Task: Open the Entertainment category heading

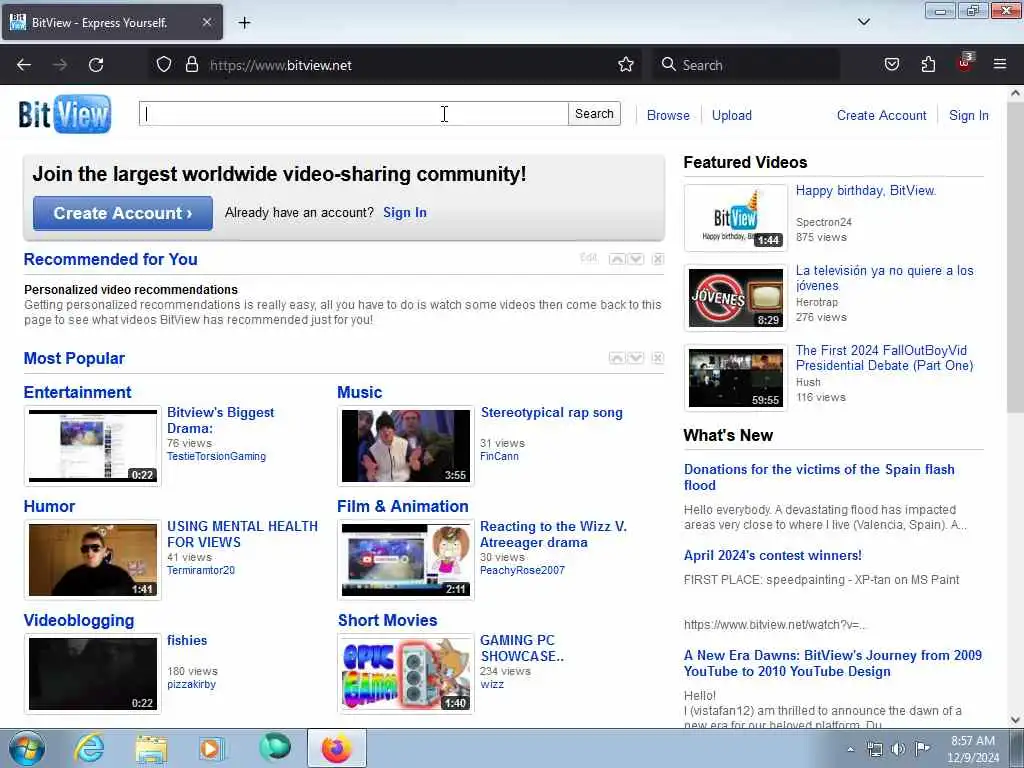Action: point(77,392)
